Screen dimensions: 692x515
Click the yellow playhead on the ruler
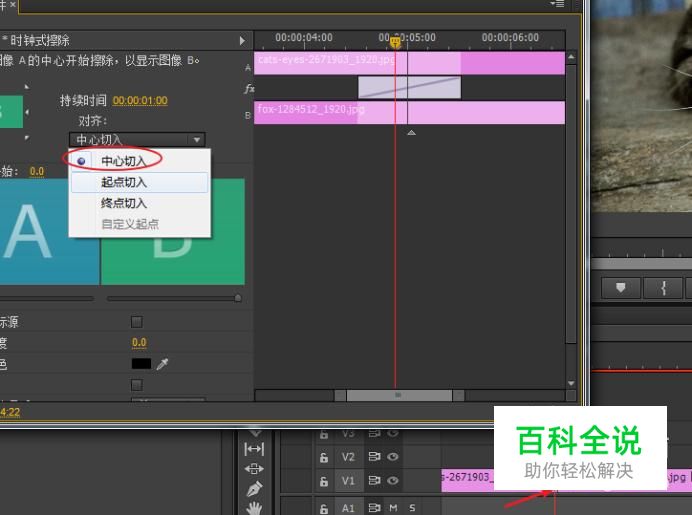[x=395, y=42]
